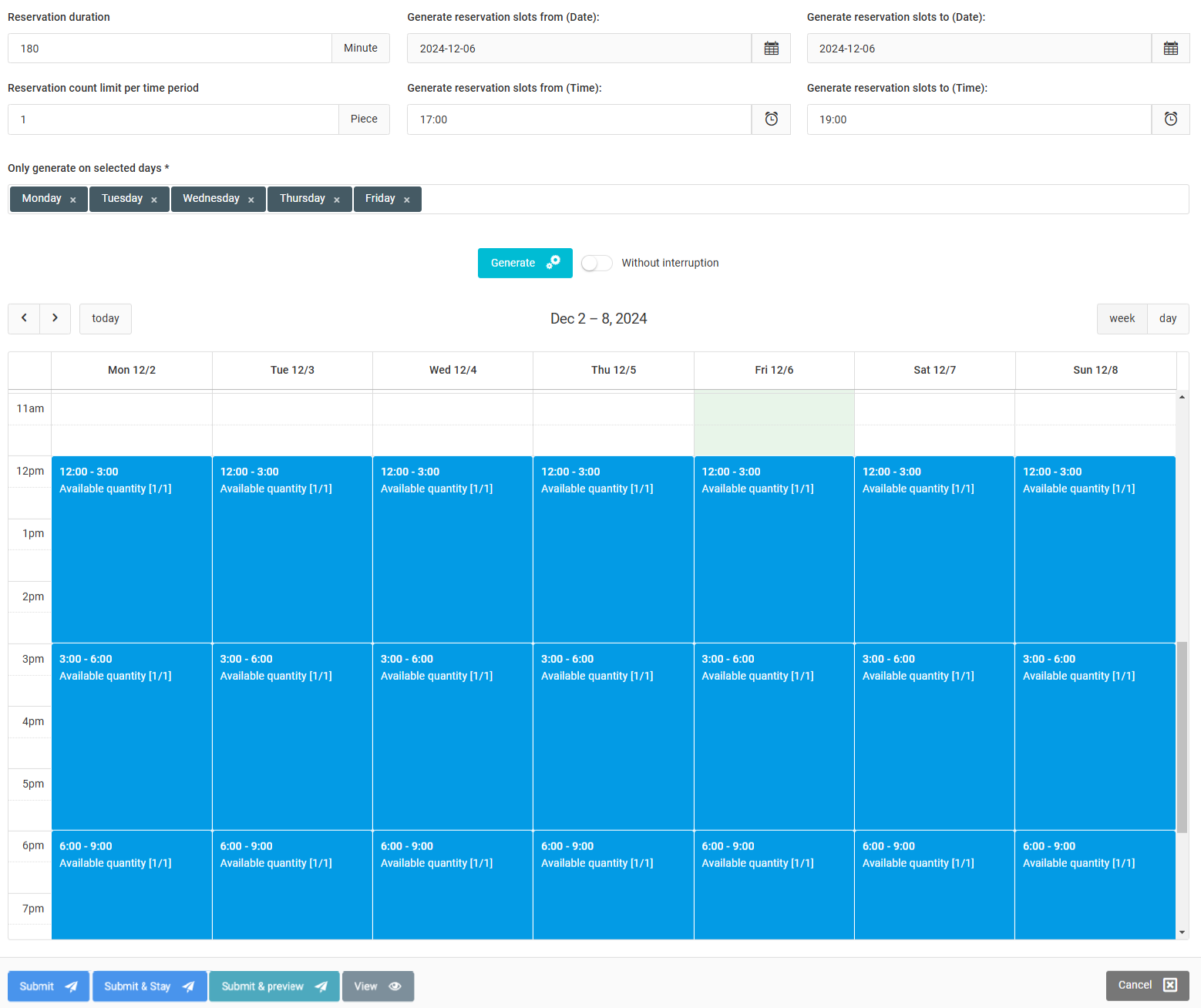This screenshot has width=1201, height=1008.
Task: Click the calendar vertical scrollbar thumb
Action: (1182, 736)
